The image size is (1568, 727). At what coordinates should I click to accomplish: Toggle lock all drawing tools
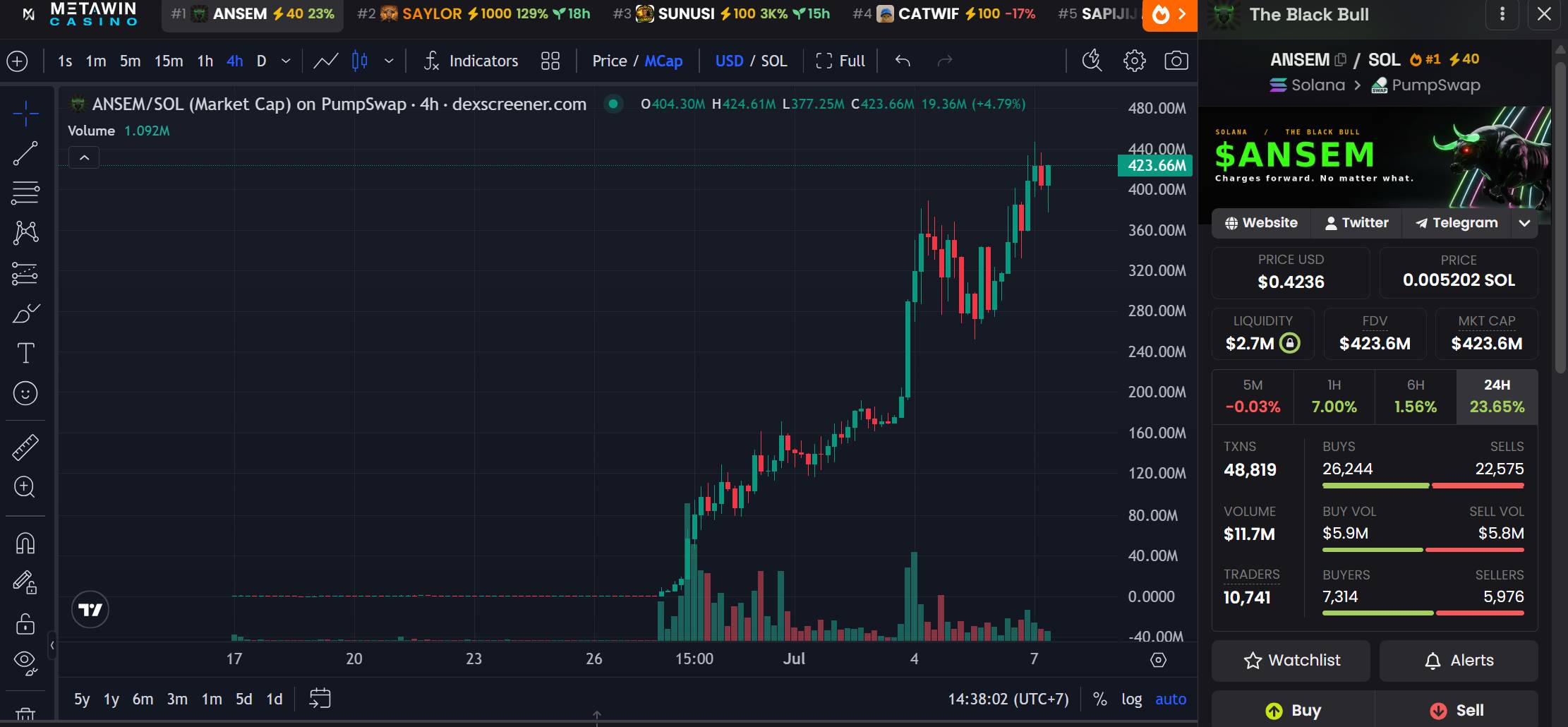tap(25, 623)
